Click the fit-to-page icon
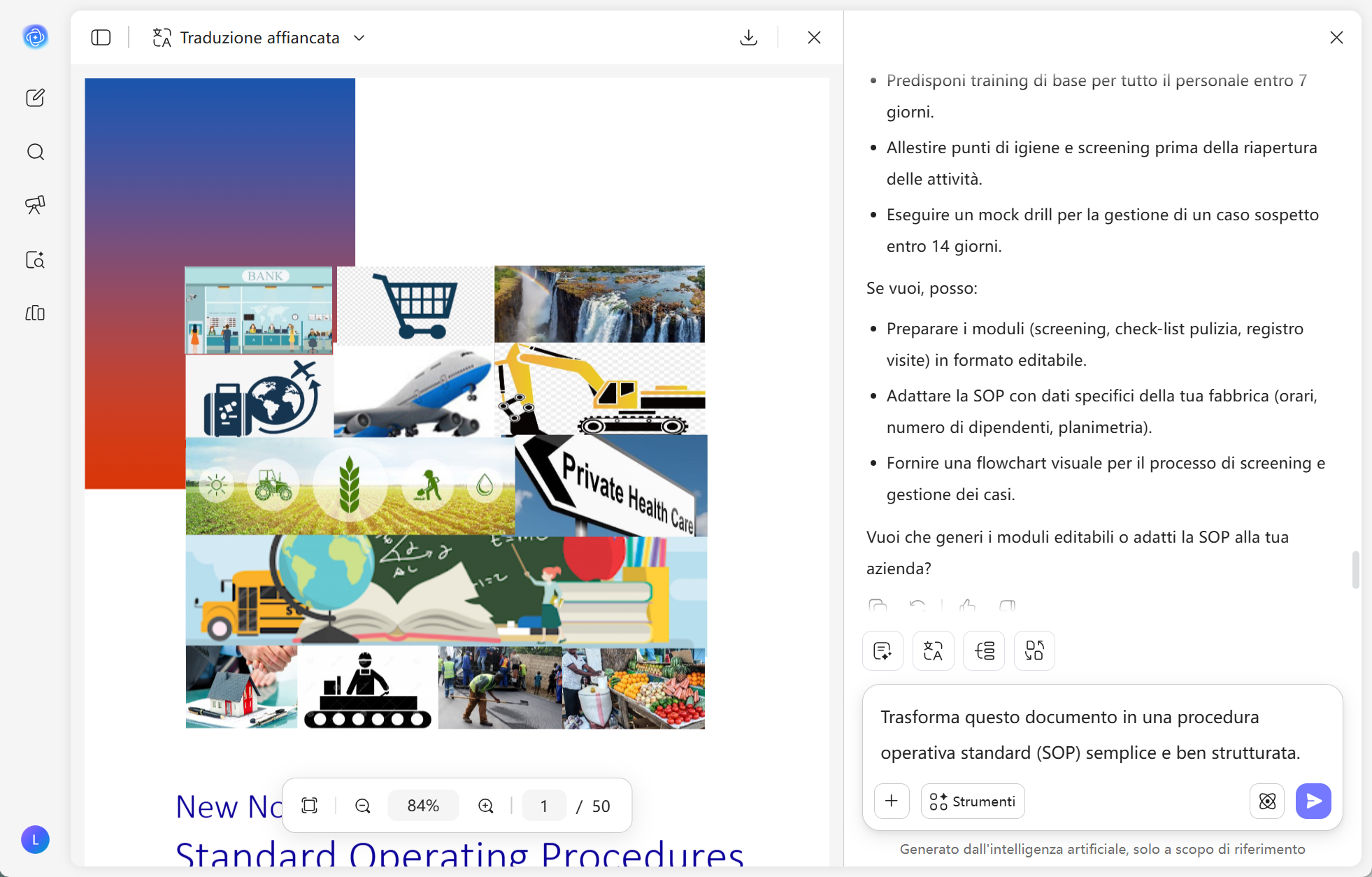This screenshot has height=877, width=1372. click(309, 806)
